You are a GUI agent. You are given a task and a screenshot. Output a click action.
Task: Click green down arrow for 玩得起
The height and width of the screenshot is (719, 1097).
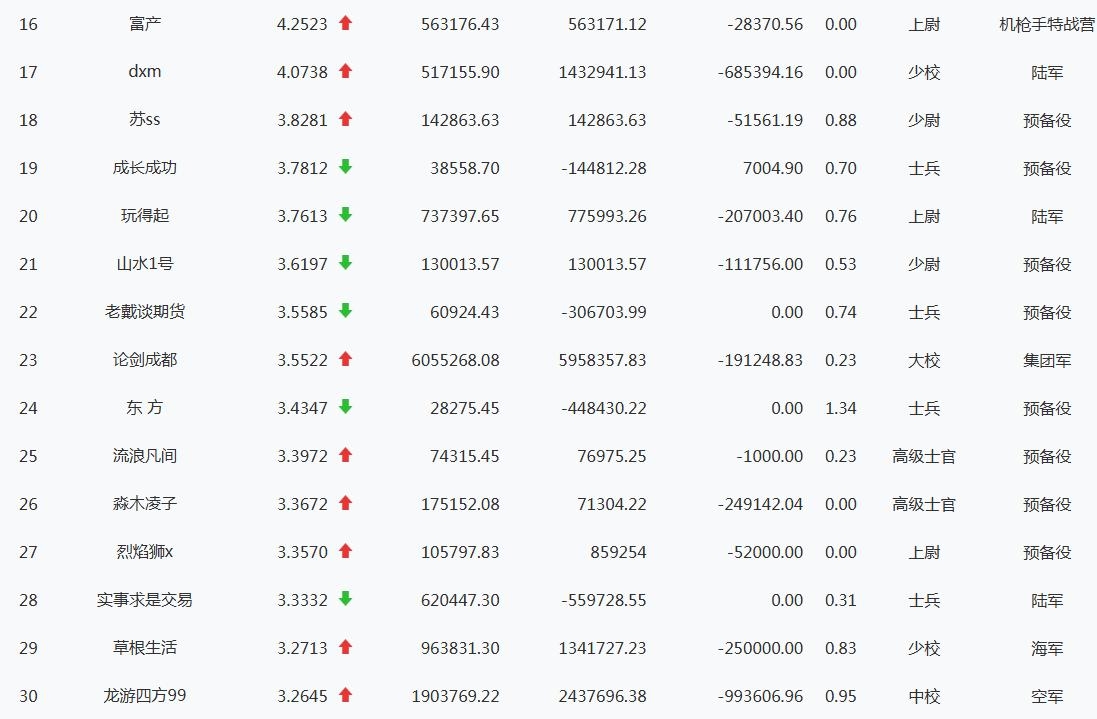click(x=345, y=215)
